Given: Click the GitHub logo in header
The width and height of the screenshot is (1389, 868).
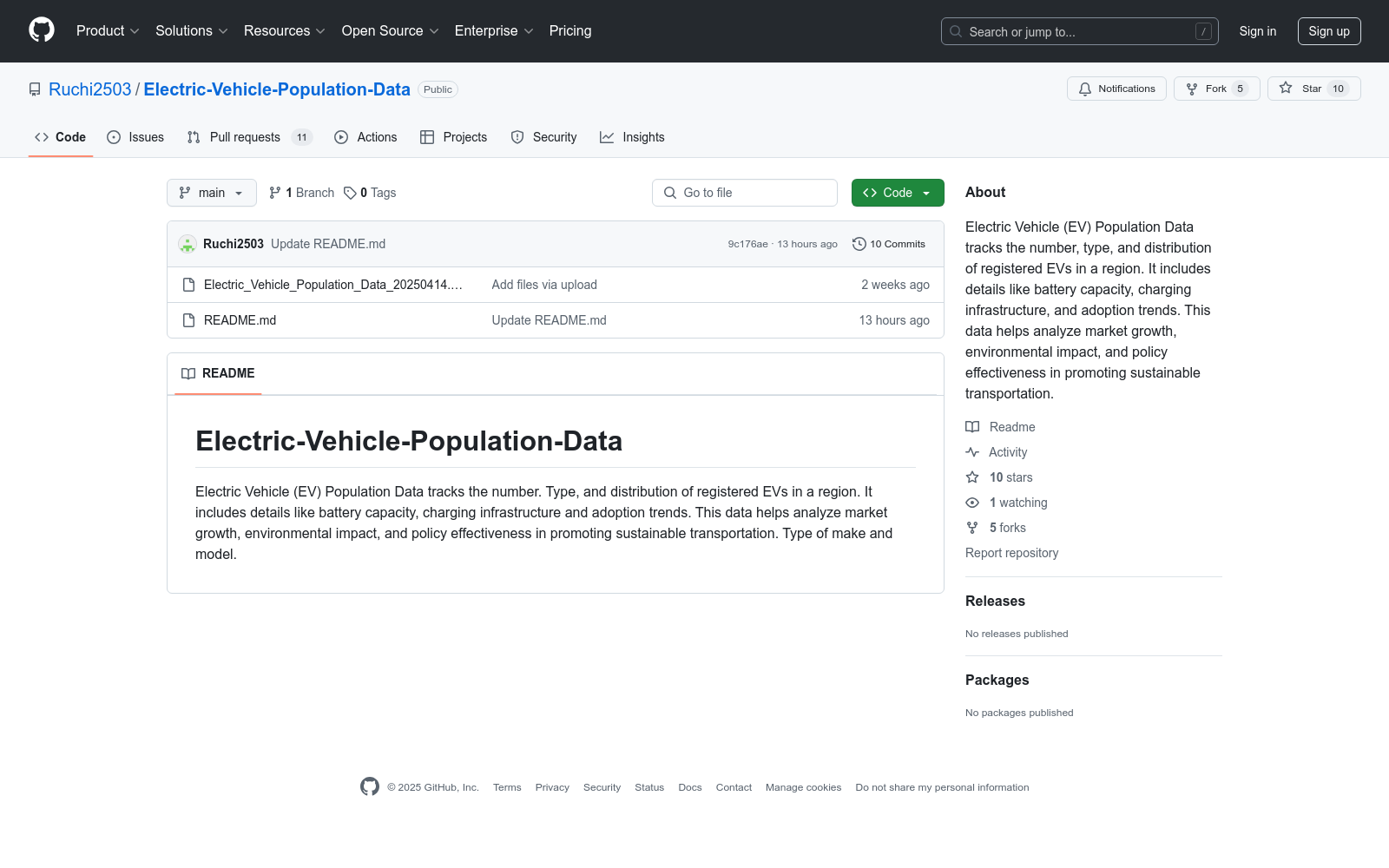Looking at the screenshot, I should tap(42, 30).
